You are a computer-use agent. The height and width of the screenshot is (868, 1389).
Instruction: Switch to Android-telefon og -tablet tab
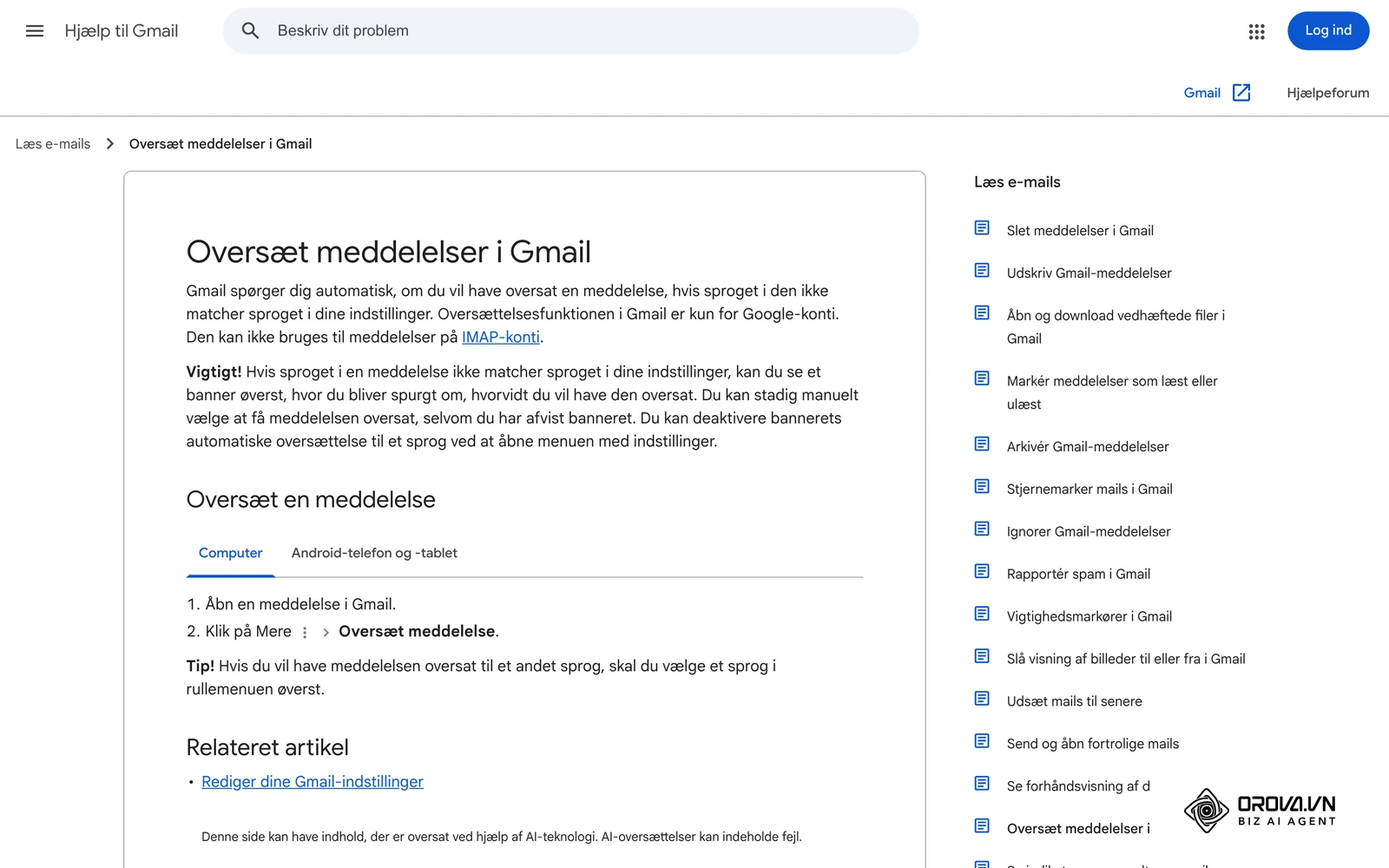[374, 553]
